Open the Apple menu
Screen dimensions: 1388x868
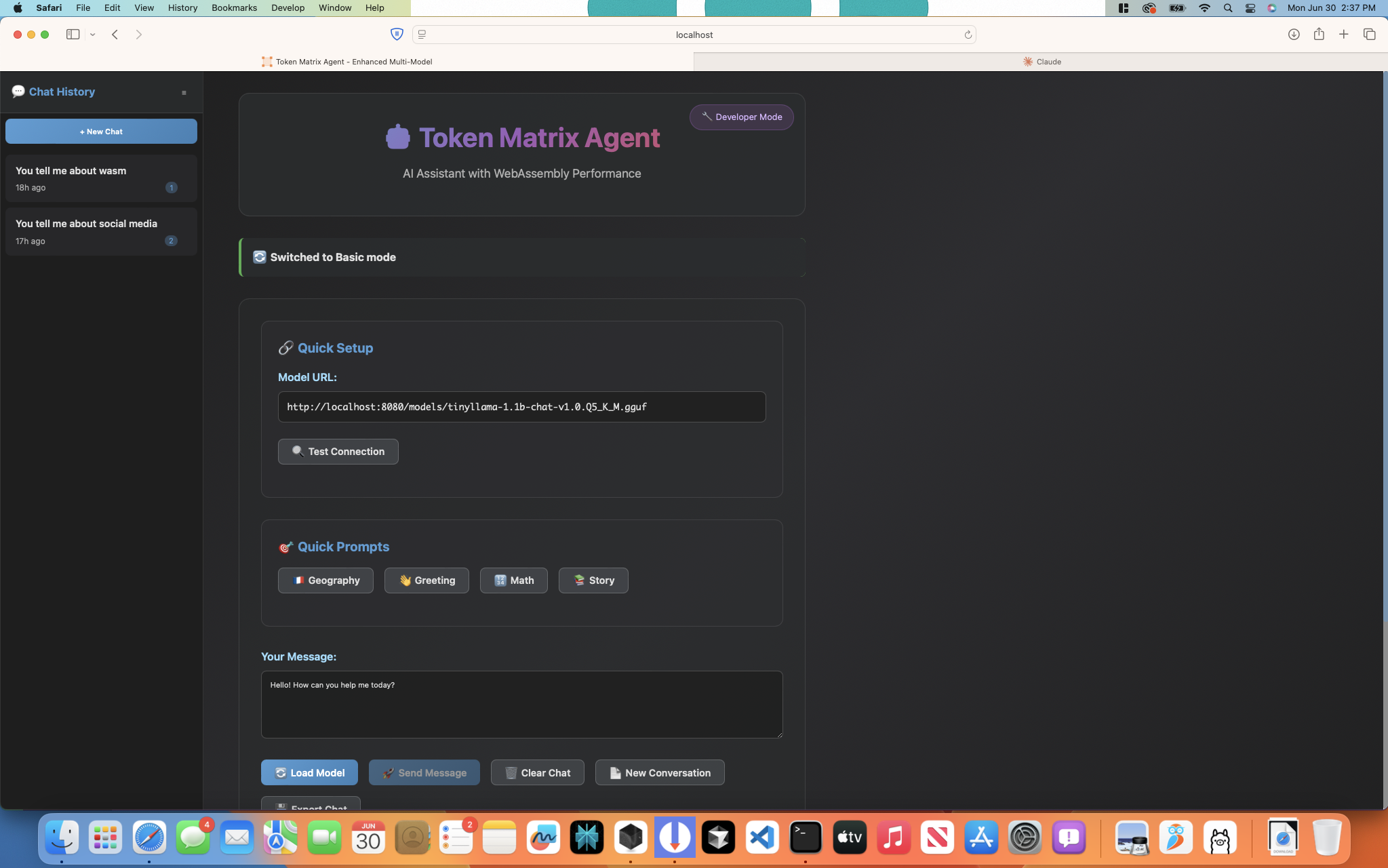pyautogui.click(x=18, y=8)
